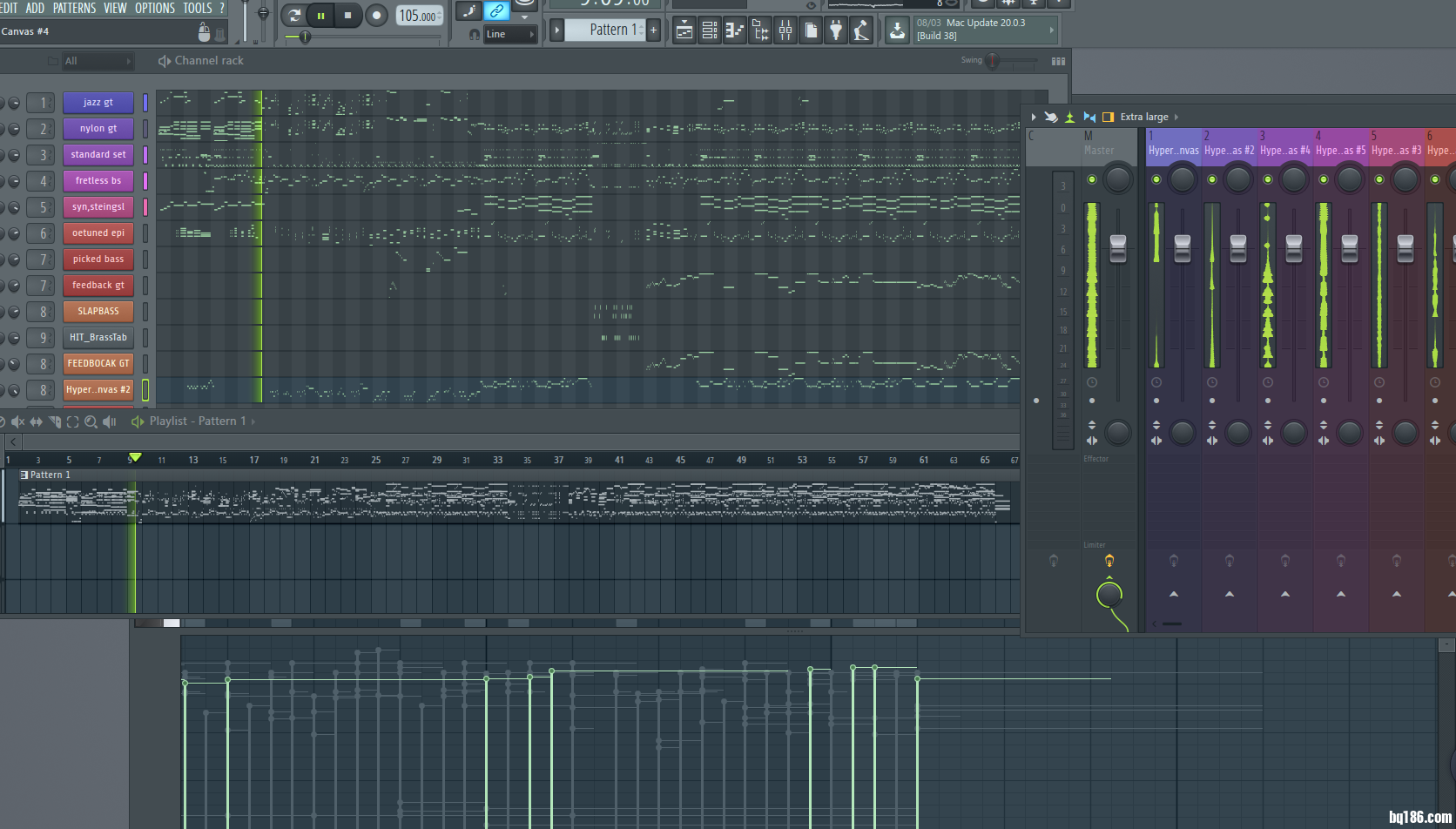Mute mixer track 3 Hype..as #4
1456x829 pixels.
point(1268,179)
